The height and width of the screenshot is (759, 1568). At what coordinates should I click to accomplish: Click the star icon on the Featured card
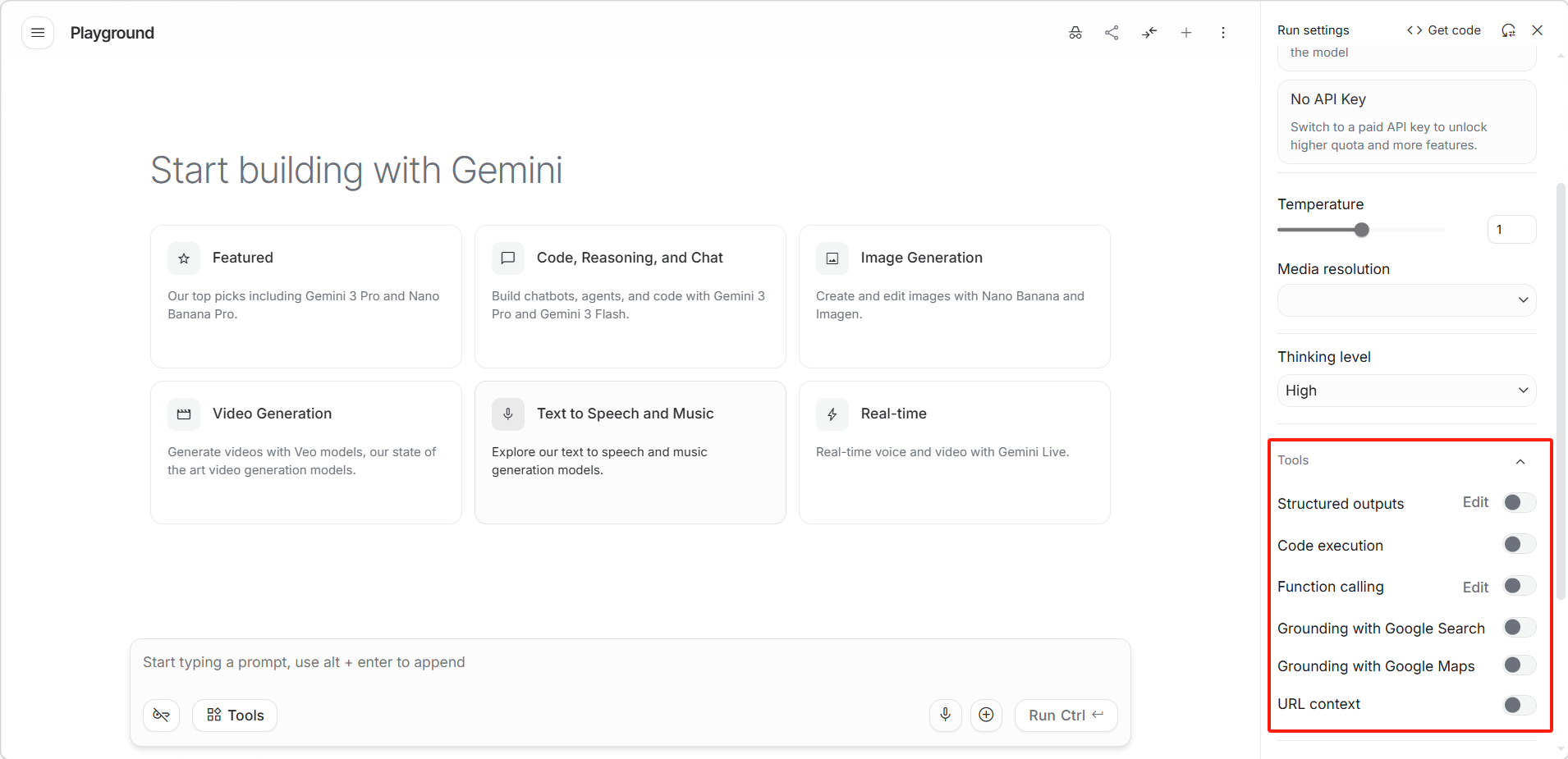(184, 258)
